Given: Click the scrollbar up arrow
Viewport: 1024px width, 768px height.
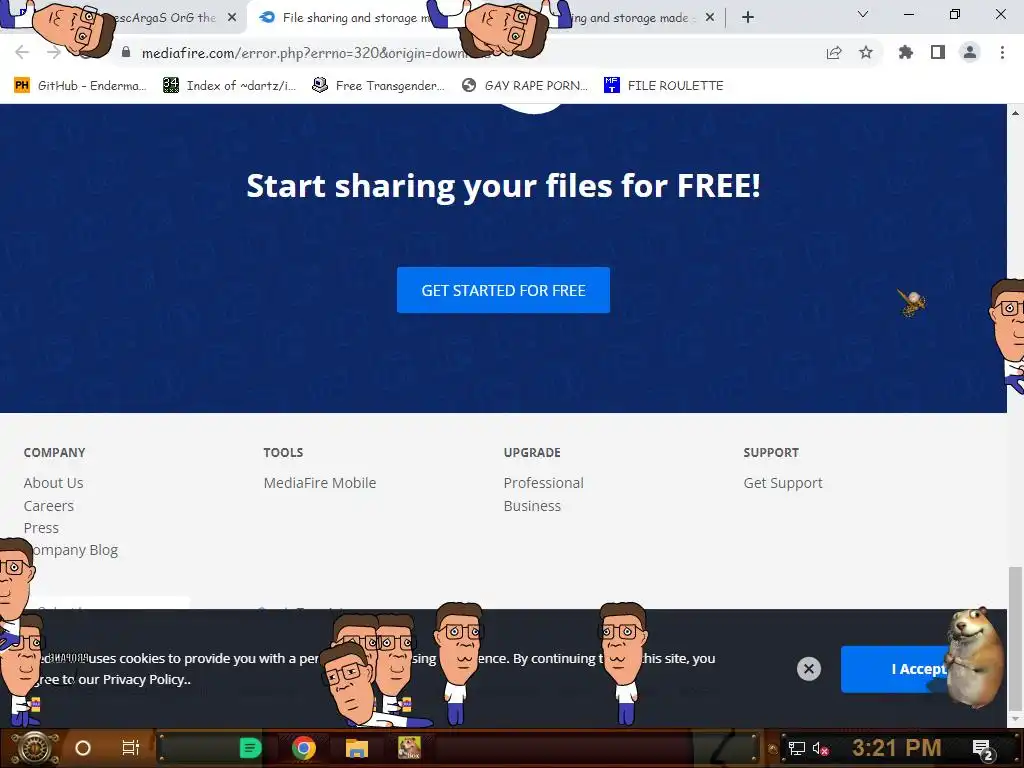Looking at the screenshot, I should (x=1015, y=113).
